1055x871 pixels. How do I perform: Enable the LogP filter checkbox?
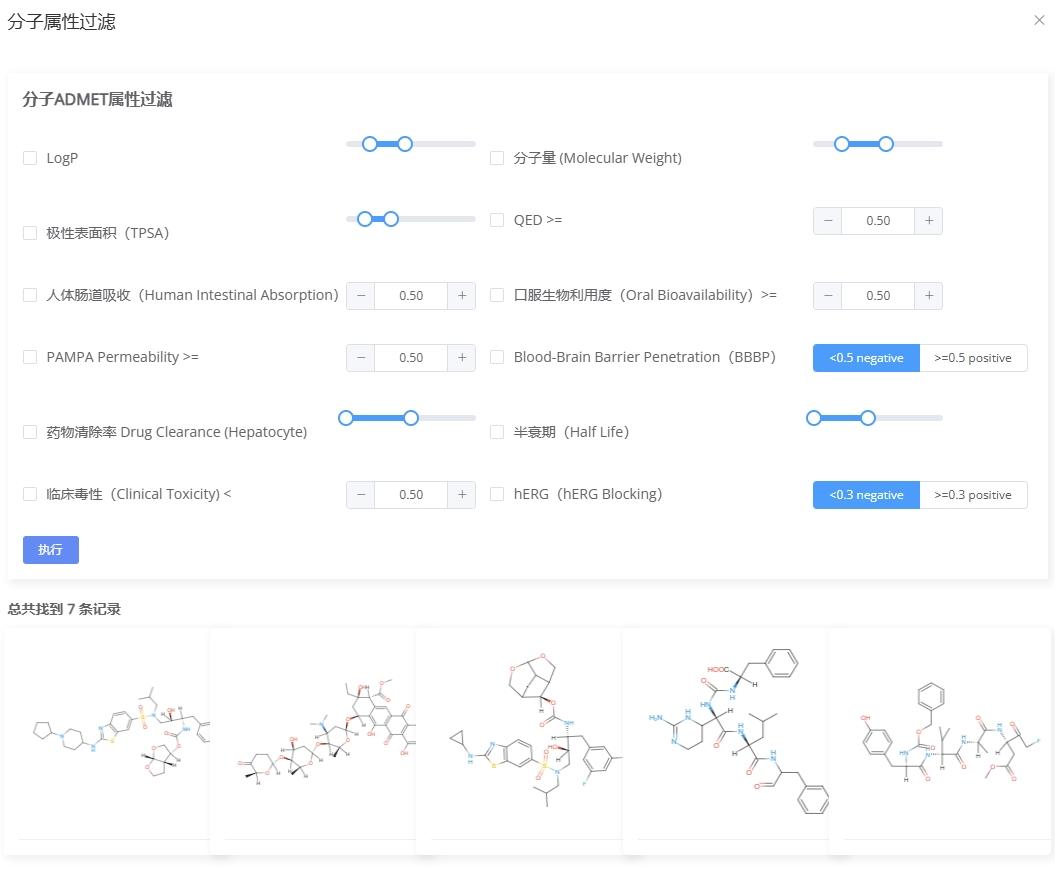(x=30, y=158)
